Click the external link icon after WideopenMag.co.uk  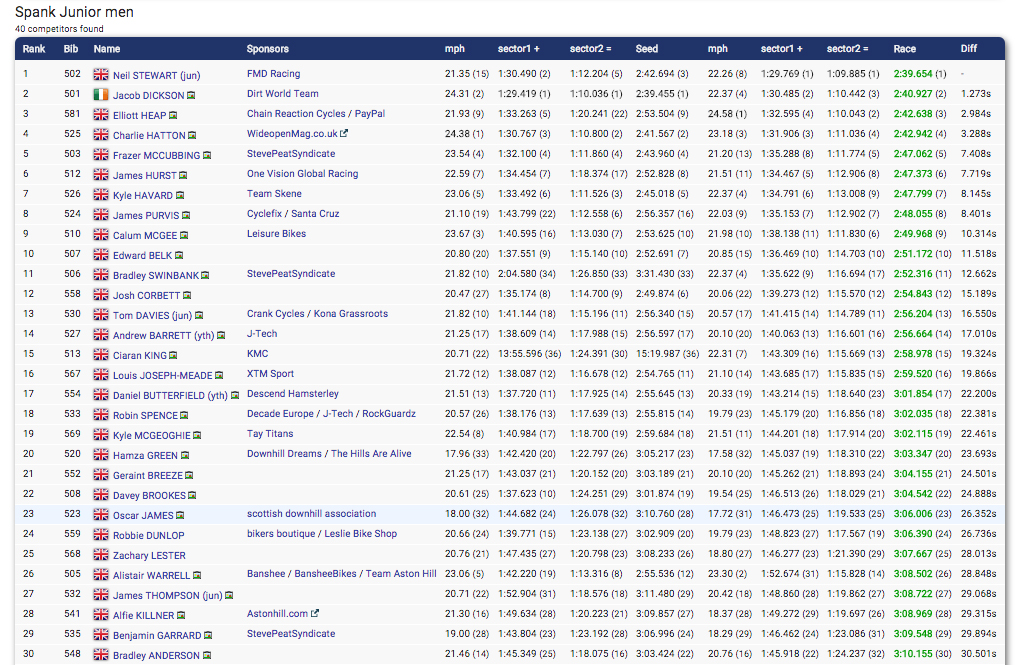[344, 134]
